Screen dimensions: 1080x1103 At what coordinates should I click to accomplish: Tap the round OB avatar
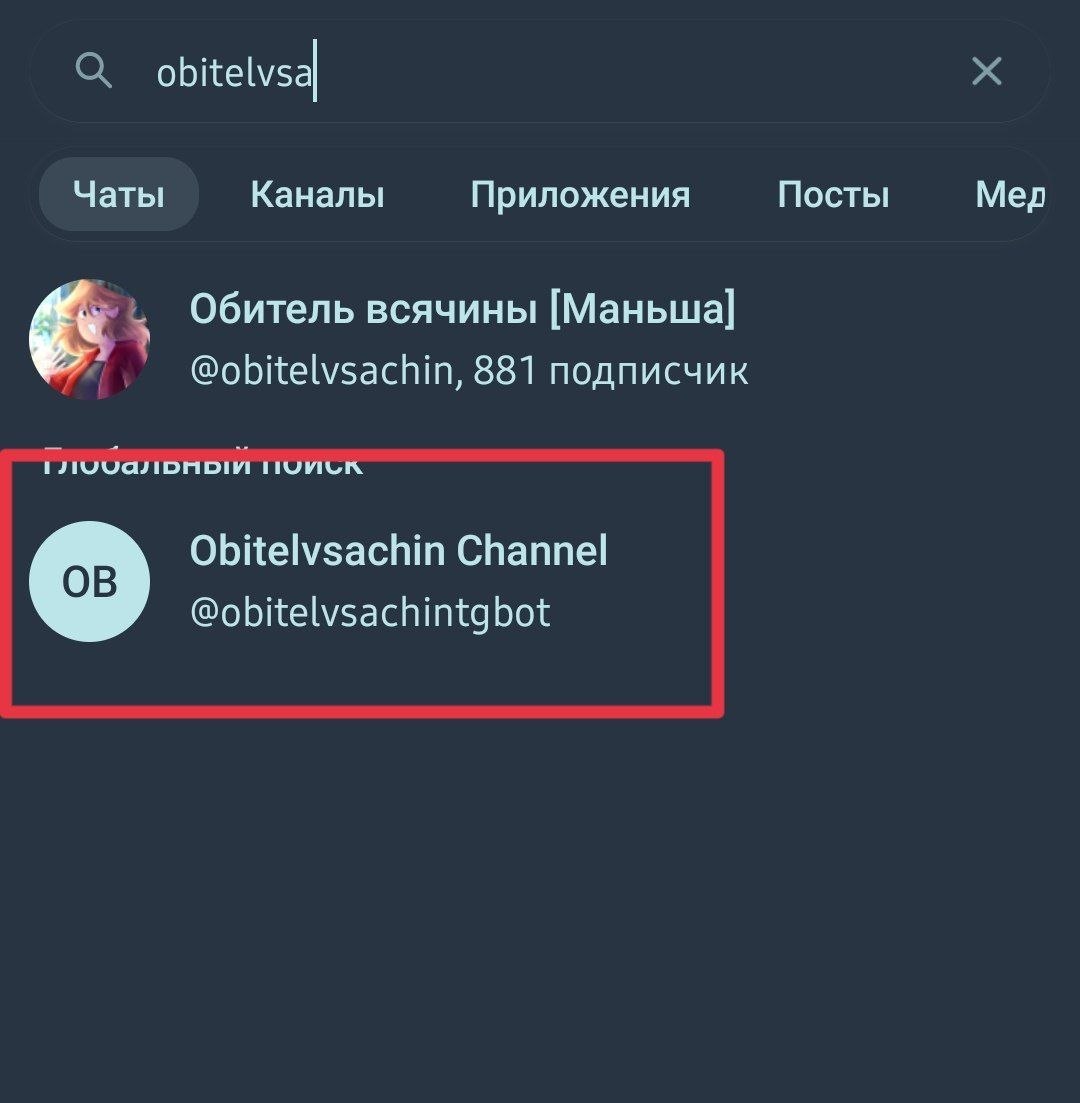[x=89, y=581]
